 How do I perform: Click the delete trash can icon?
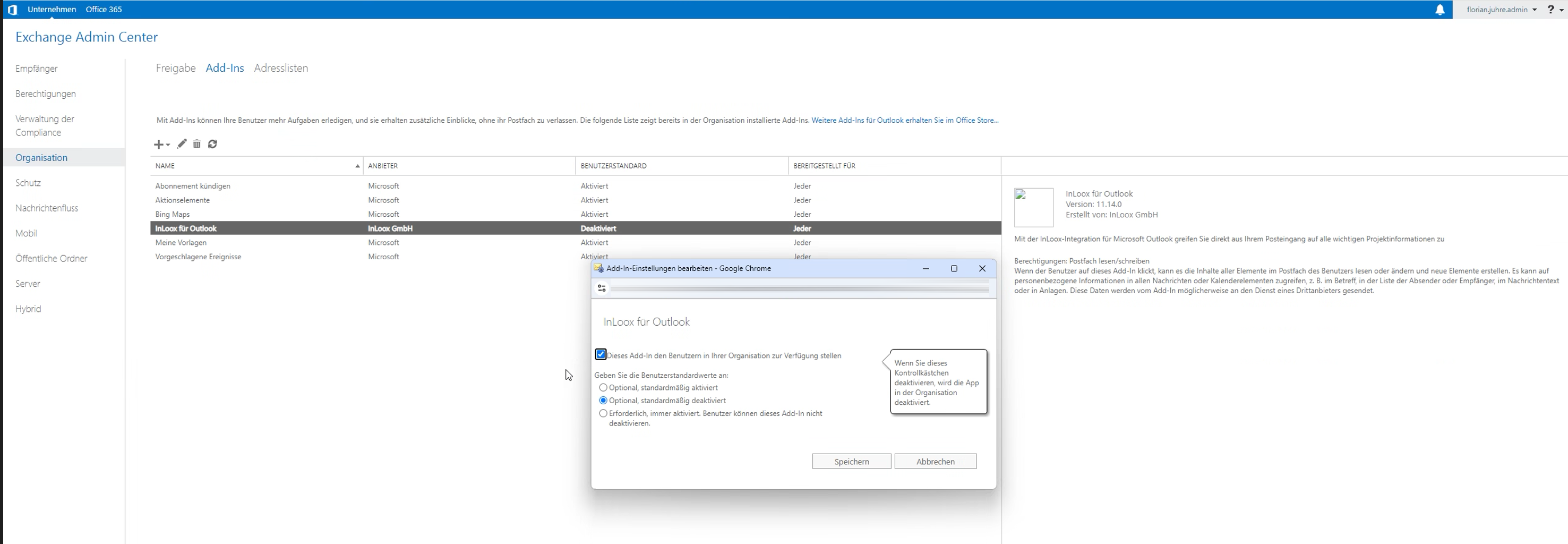click(196, 144)
